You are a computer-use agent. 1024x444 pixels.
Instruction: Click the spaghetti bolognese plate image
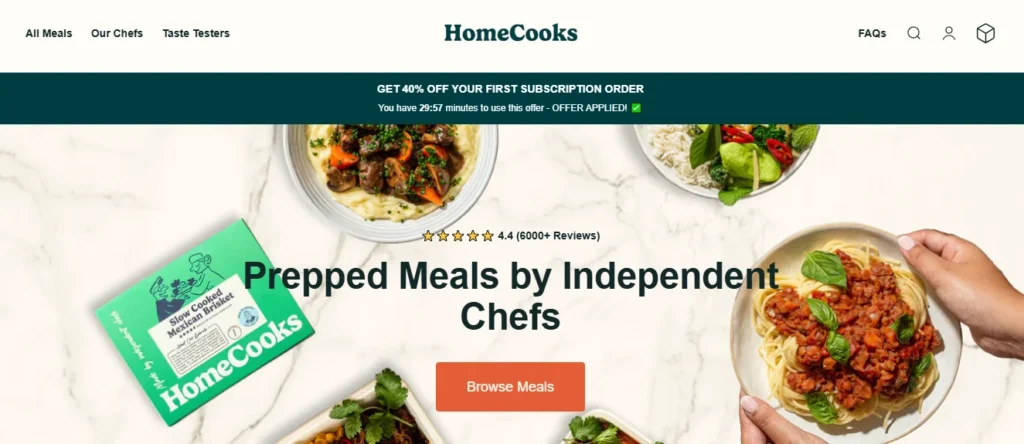[x=846, y=333]
